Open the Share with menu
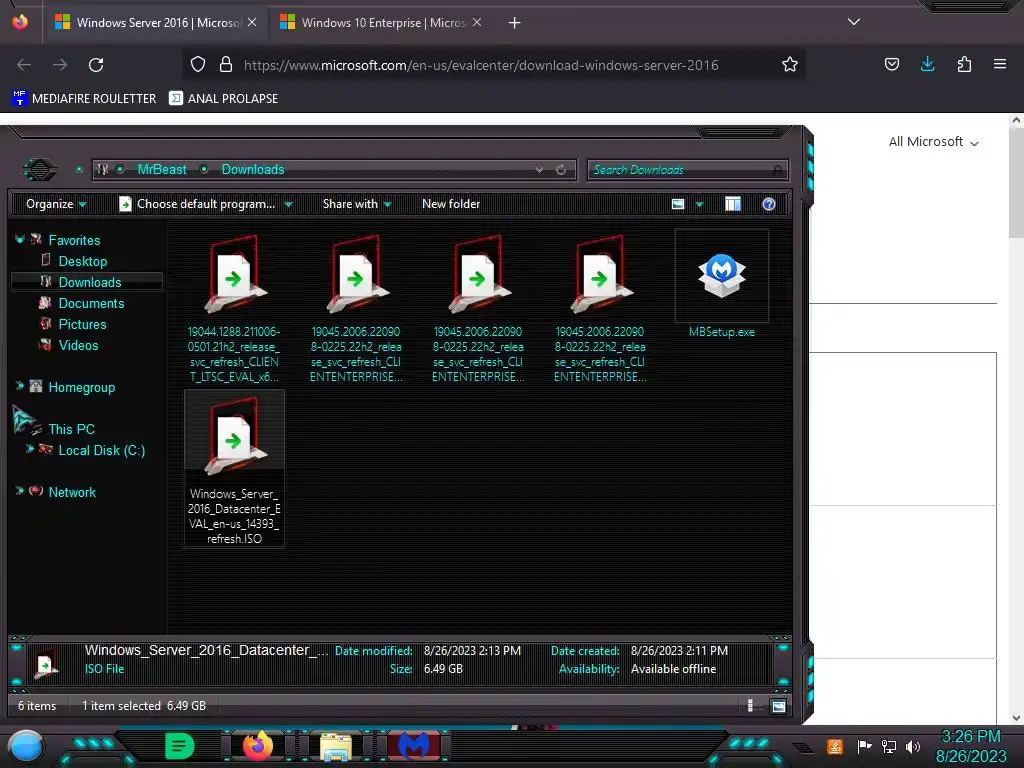 click(357, 204)
